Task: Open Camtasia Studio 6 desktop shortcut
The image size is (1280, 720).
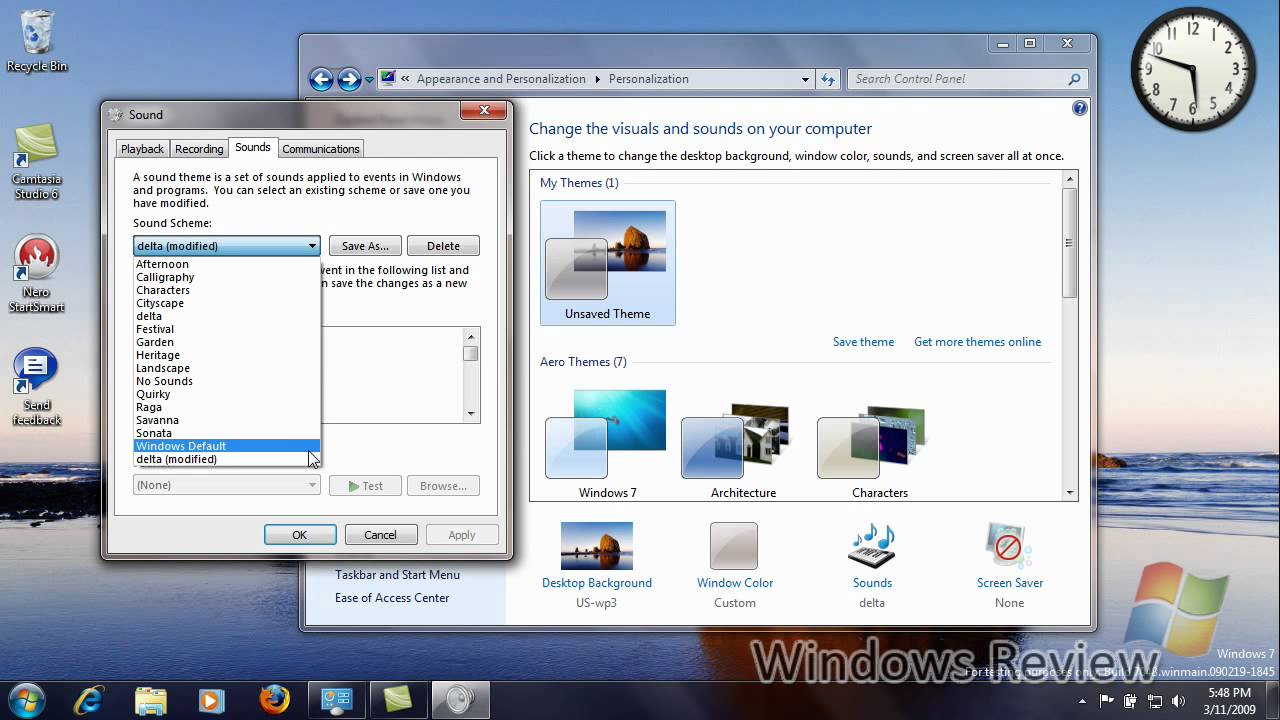Action: pyautogui.click(x=36, y=160)
